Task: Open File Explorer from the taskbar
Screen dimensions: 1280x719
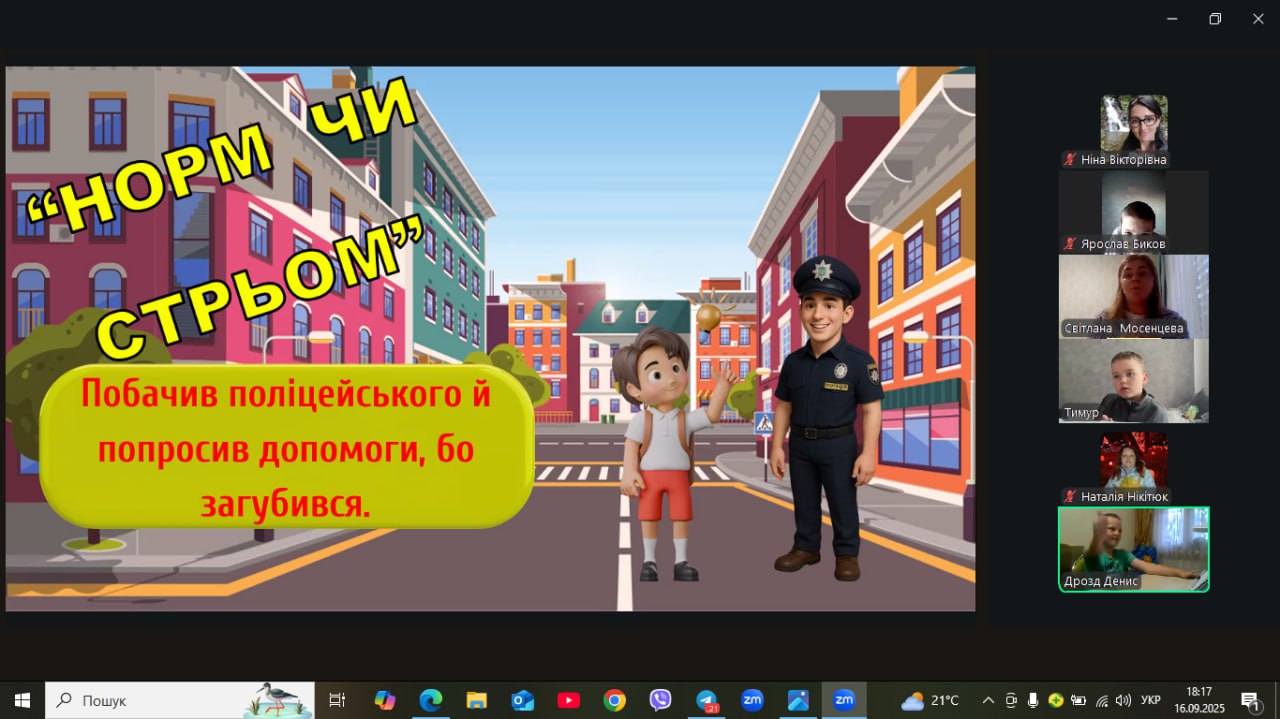Action: tap(476, 700)
